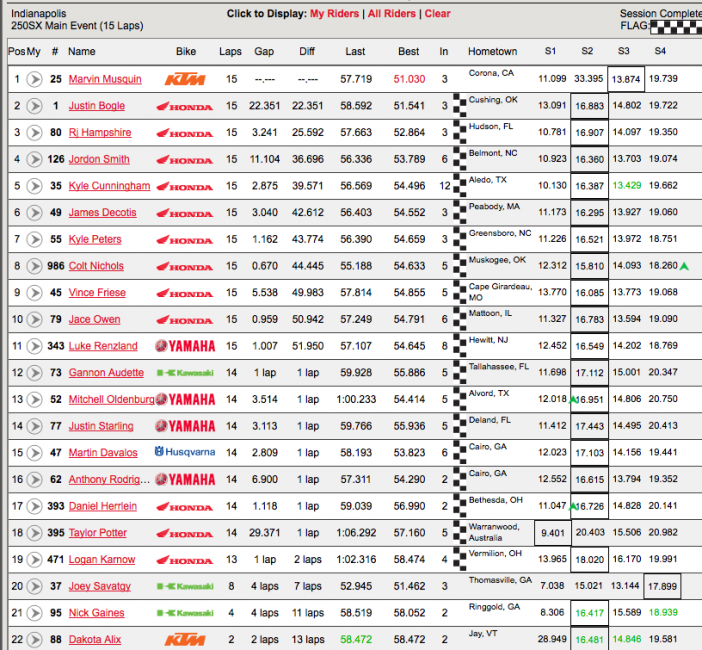
Task: Click the S1 column header
Action: (550, 51)
